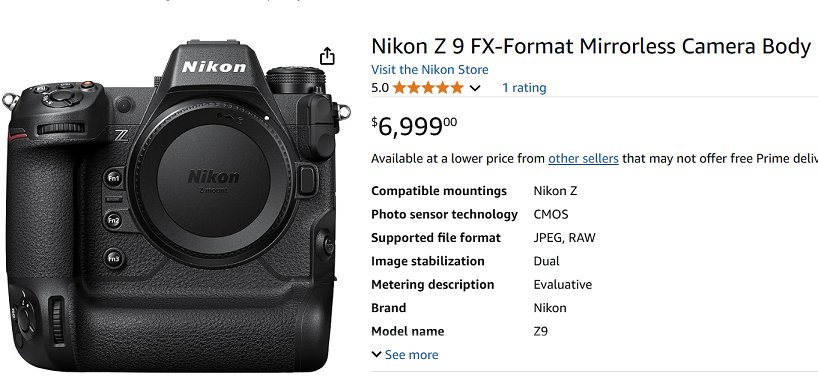The width and height of the screenshot is (818, 380).
Task: Open the rating breakdown chevron beside the stars
Action: pos(475,88)
